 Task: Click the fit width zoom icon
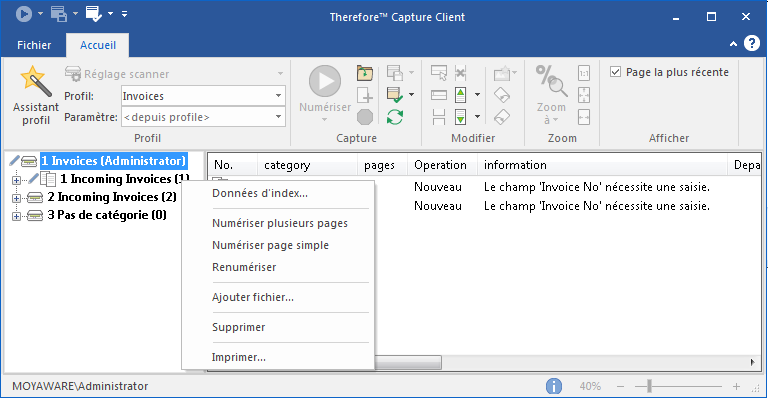(584, 117)
